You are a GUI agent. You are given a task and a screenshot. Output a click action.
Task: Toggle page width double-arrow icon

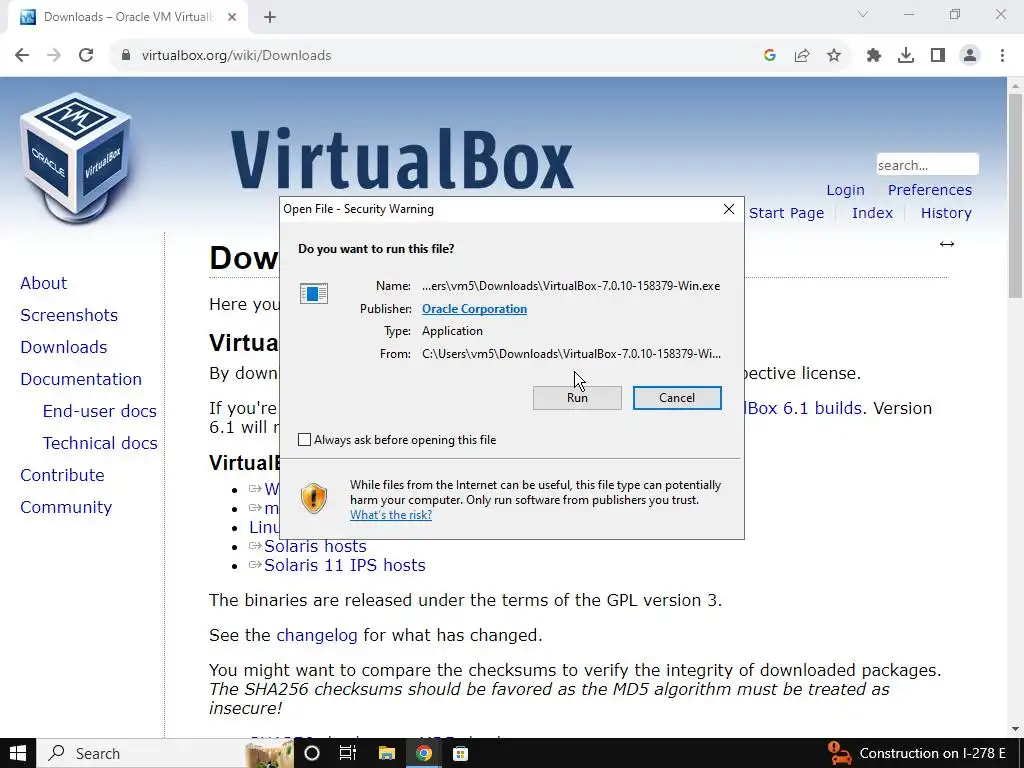pyautogui.click(x=947, y=244)
